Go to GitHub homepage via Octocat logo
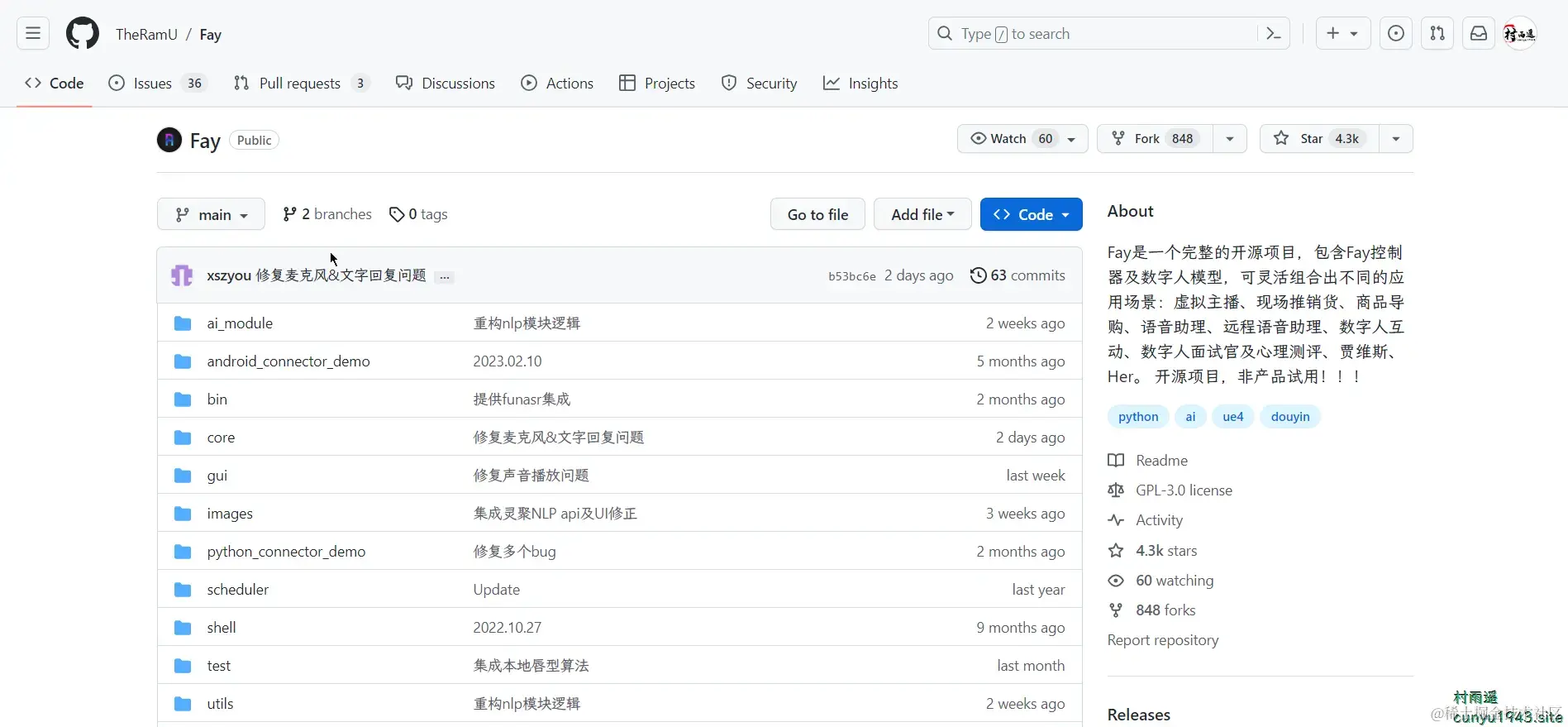This screenshot has height=727, width=1568. pyautogui.click(x=83, y=34)
